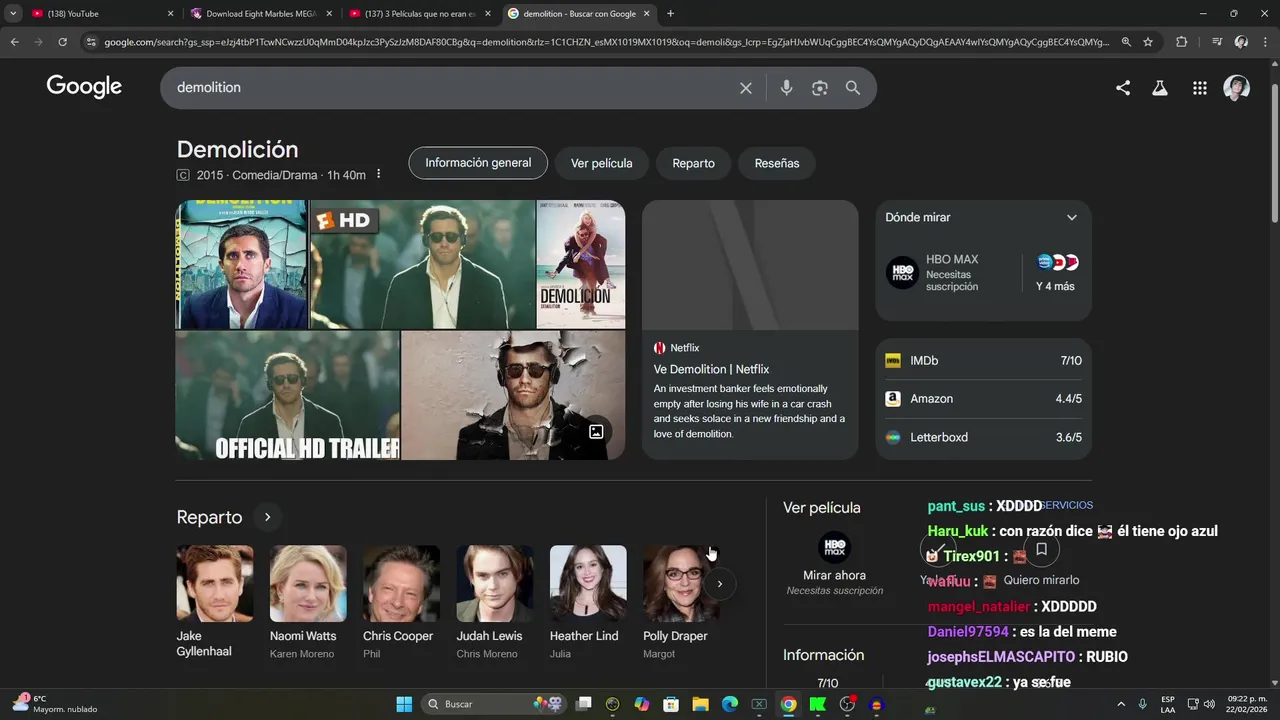The width and height of the screenshot is (1280, 720).
Task: Click Mirar ahora on HBO Max
Action: (x=834, y=575)
